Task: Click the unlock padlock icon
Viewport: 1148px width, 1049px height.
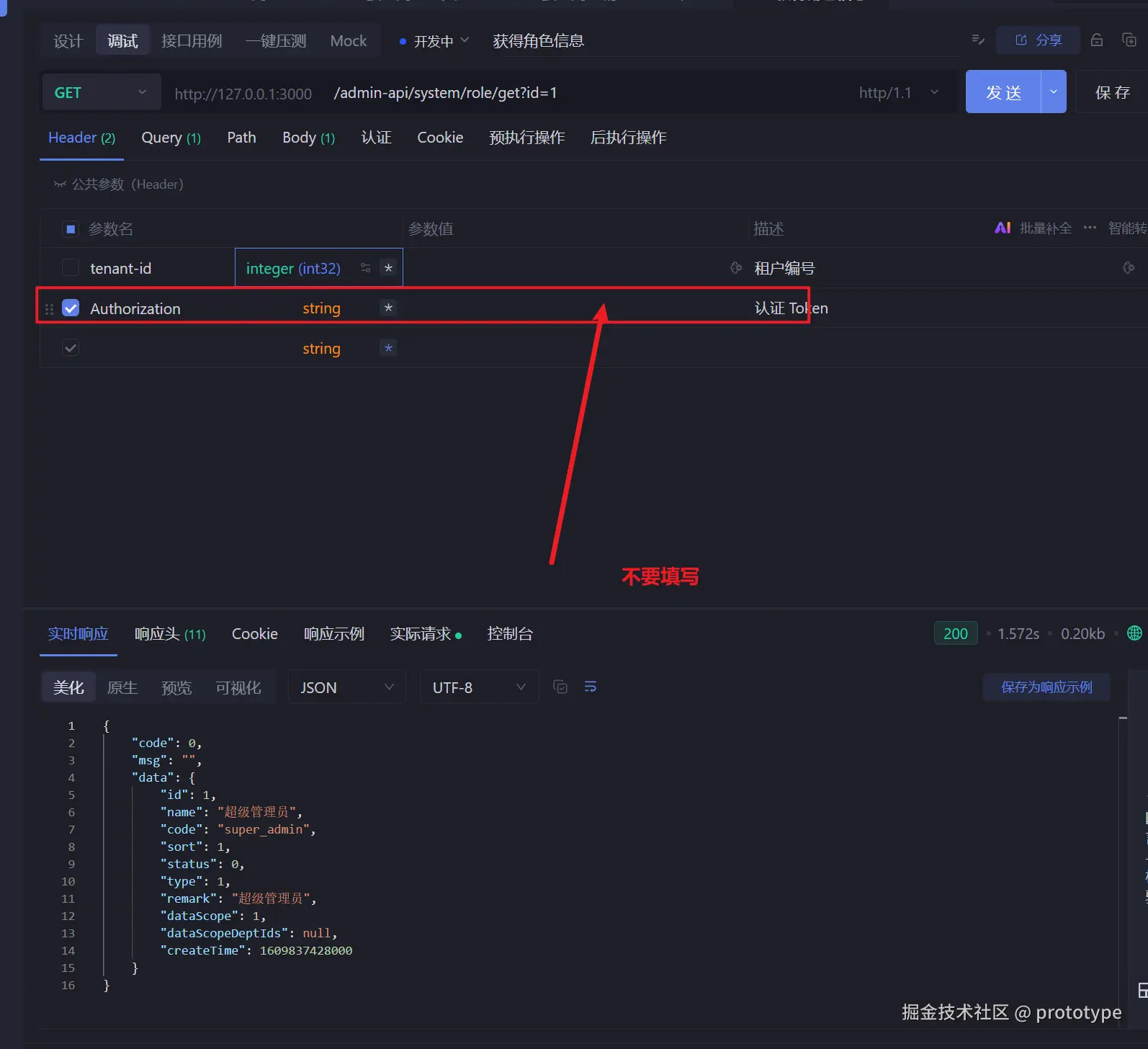Action: click(x=1097, y=40)
